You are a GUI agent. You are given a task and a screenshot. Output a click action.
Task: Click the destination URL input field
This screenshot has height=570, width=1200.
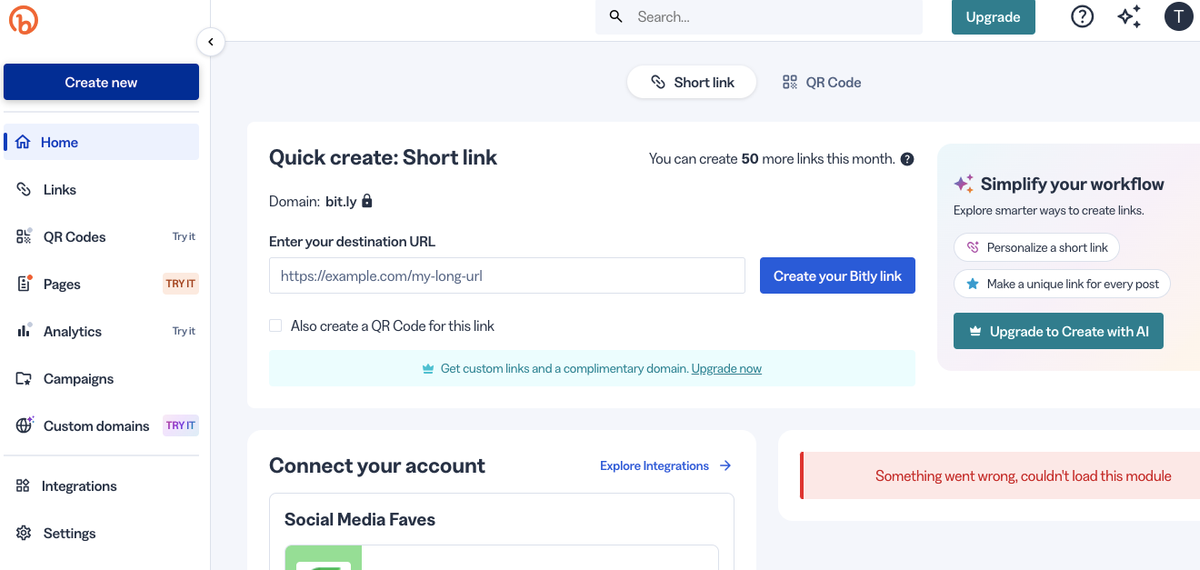click(x=507, y=276)
